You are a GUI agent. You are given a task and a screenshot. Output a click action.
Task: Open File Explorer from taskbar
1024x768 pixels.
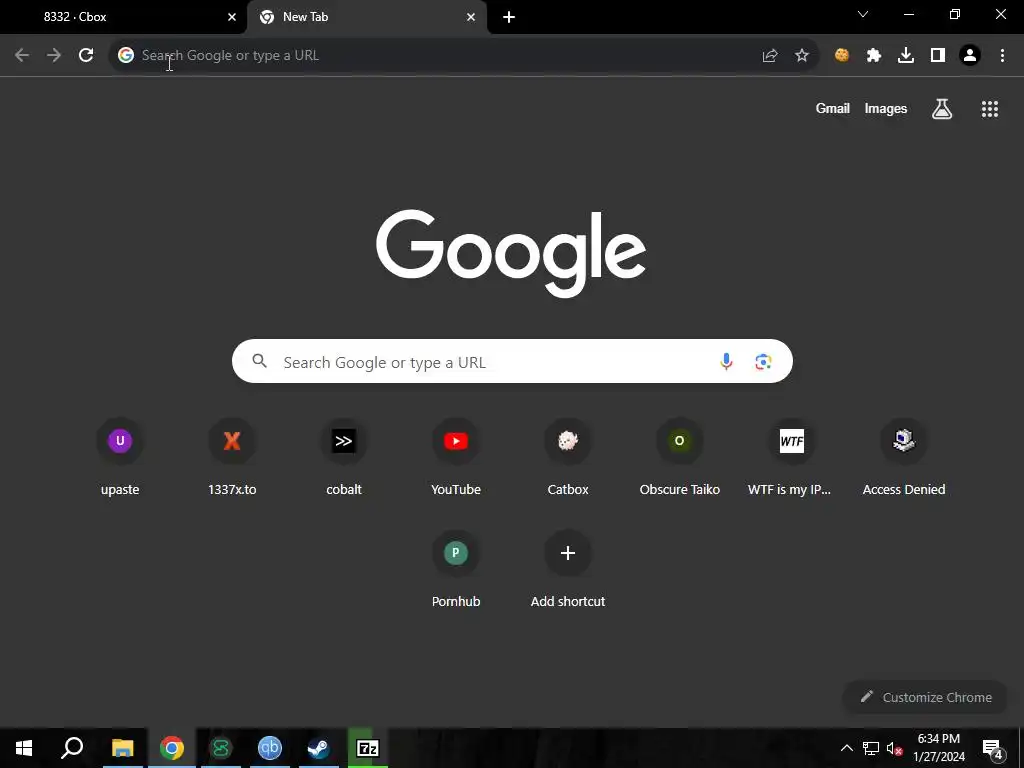[122, 748]
